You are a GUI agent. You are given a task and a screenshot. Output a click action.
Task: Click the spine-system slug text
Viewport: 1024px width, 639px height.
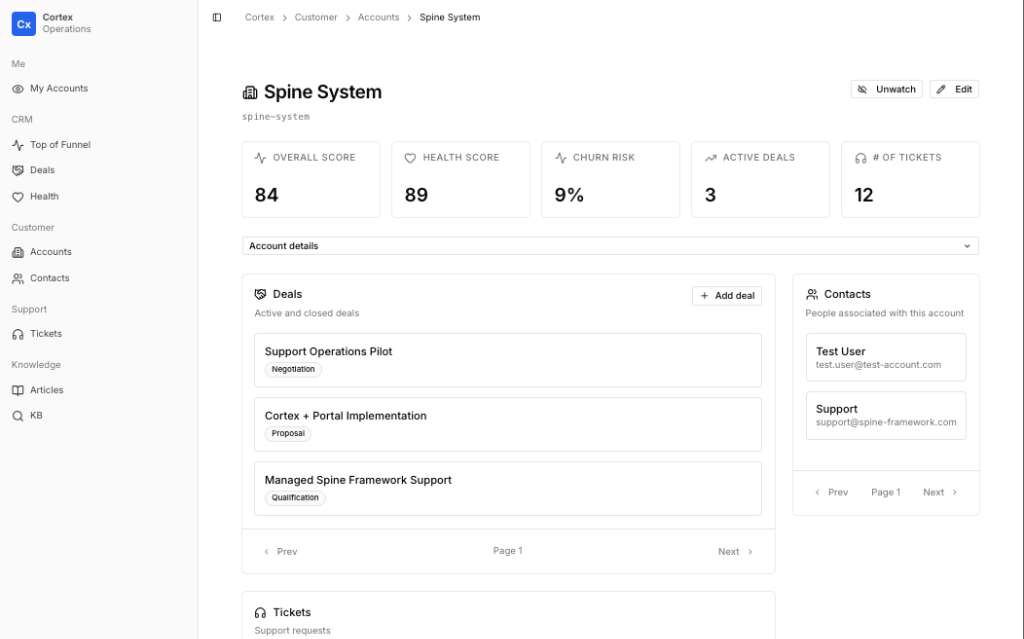click(276, 117)
